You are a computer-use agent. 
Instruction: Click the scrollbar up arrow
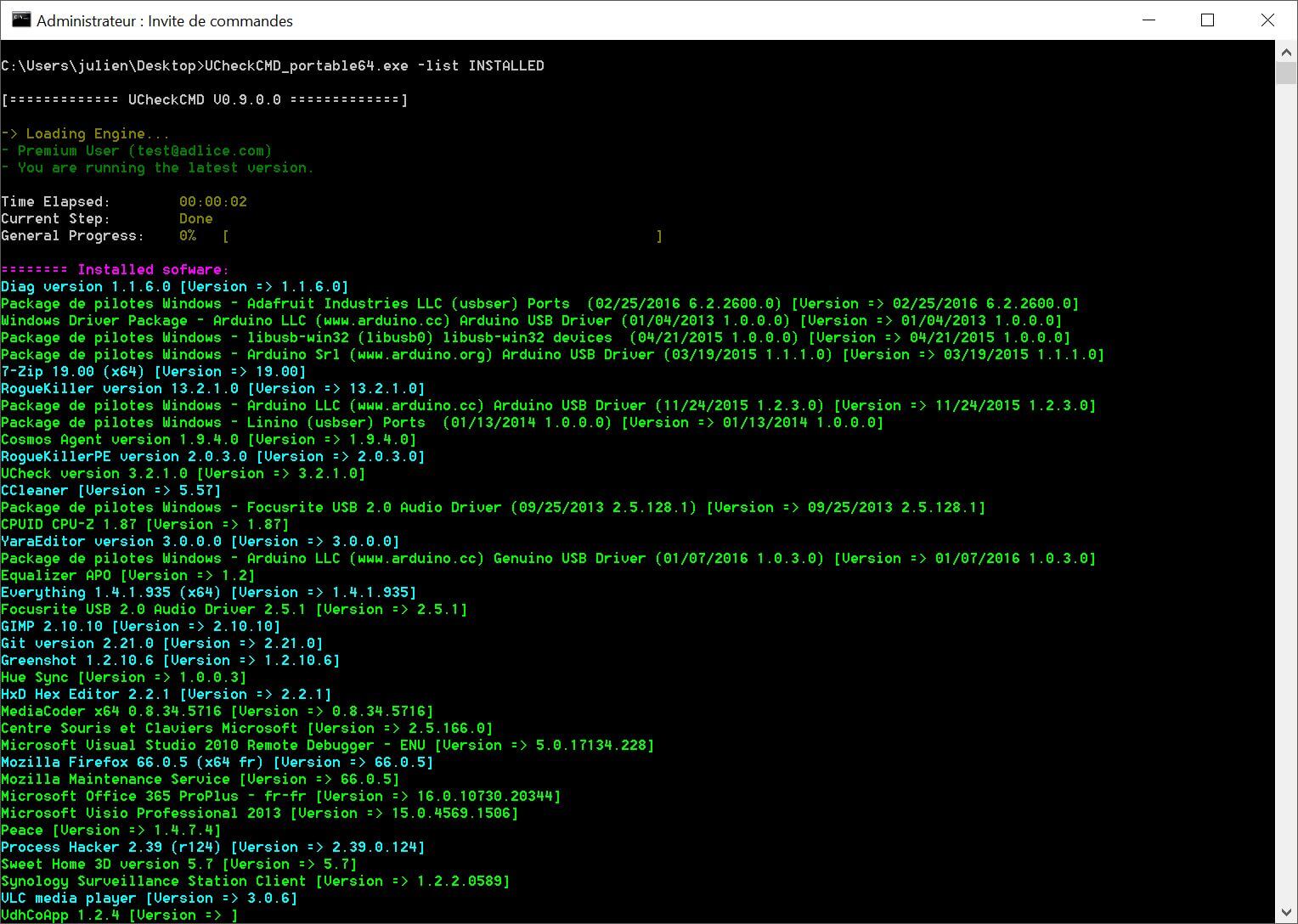click(1286, 51)
